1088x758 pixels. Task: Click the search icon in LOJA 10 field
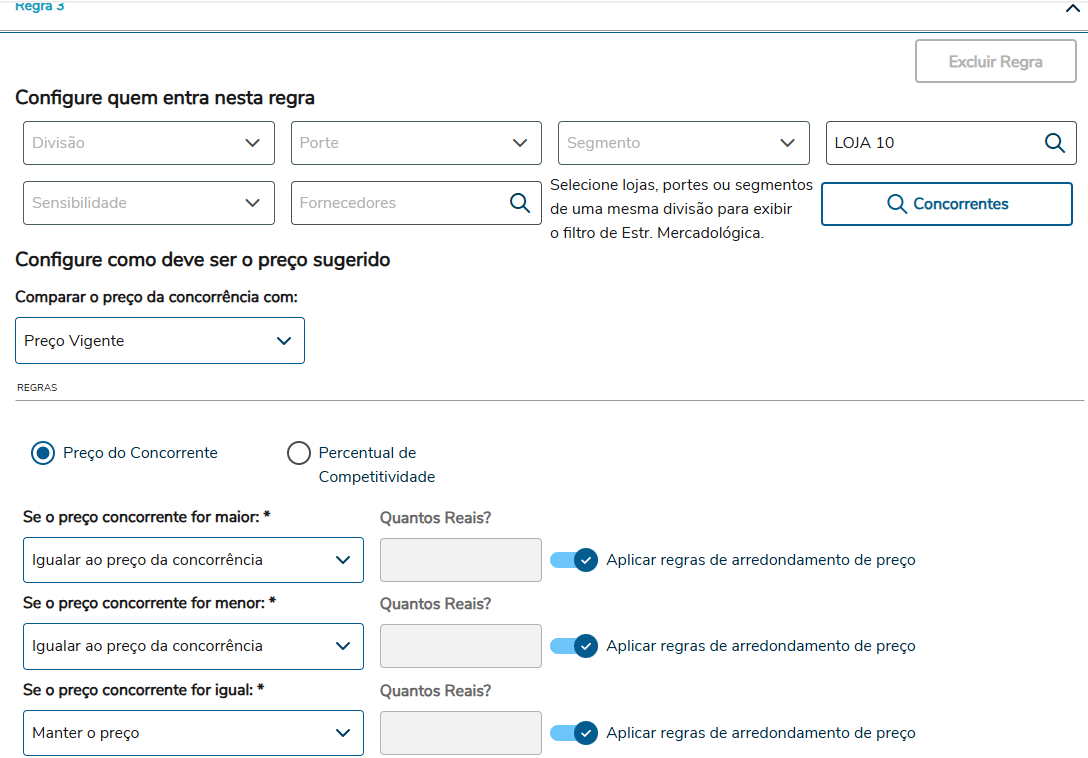pos(1054,143)
